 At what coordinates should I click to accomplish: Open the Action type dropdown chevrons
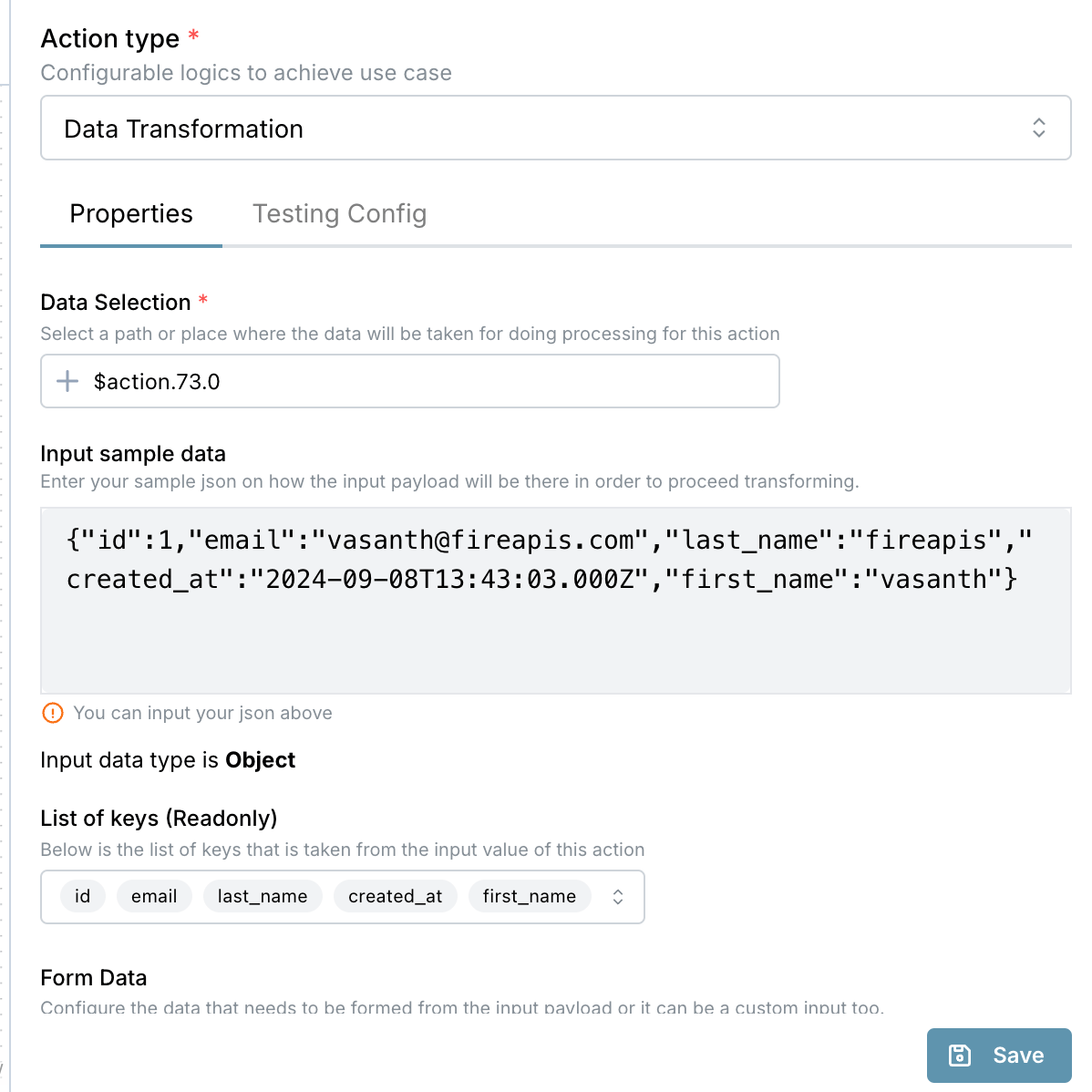pyautogui.click(x=1038, y=129)
